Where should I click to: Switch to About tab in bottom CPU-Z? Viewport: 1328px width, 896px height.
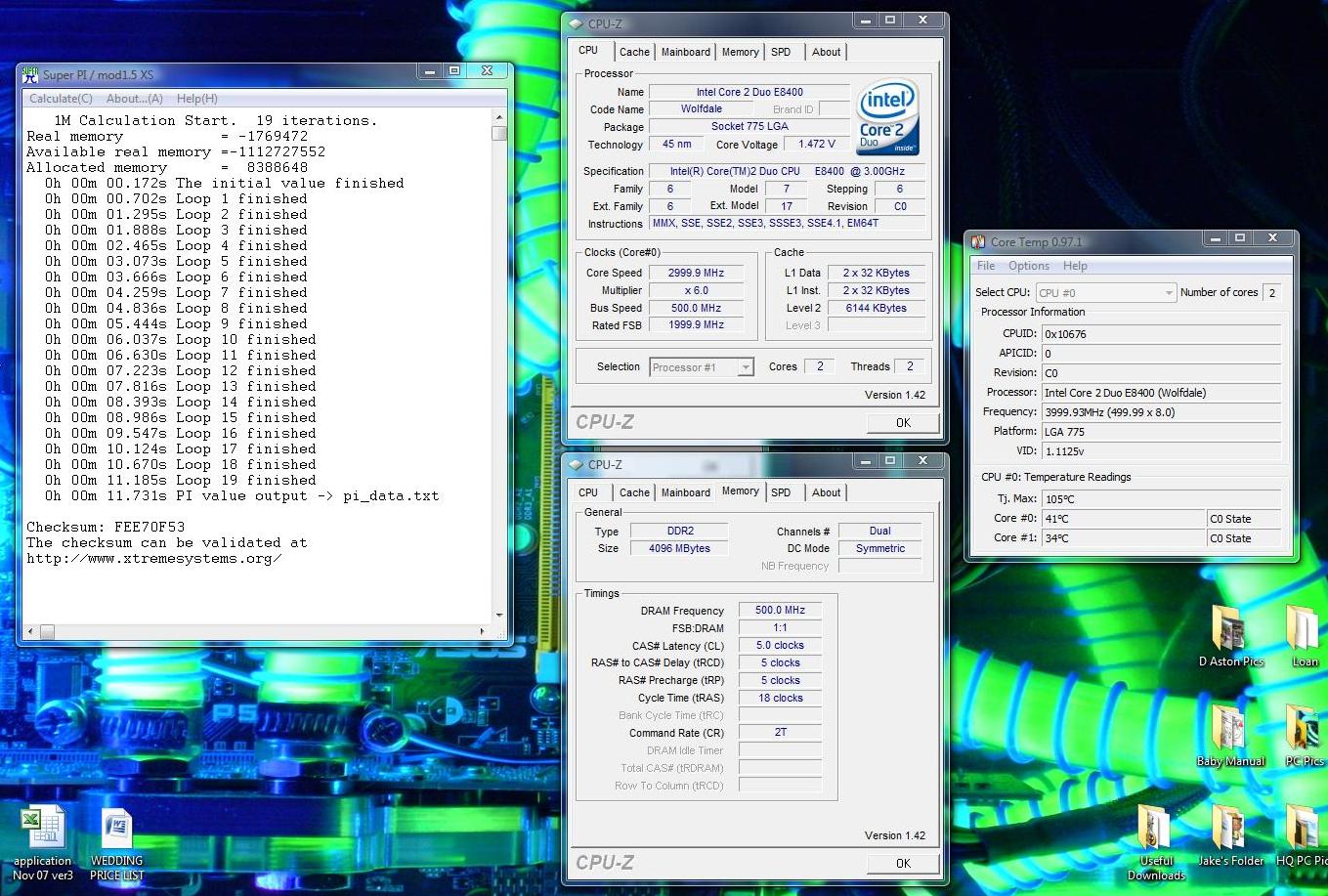(x=826, y=492)
